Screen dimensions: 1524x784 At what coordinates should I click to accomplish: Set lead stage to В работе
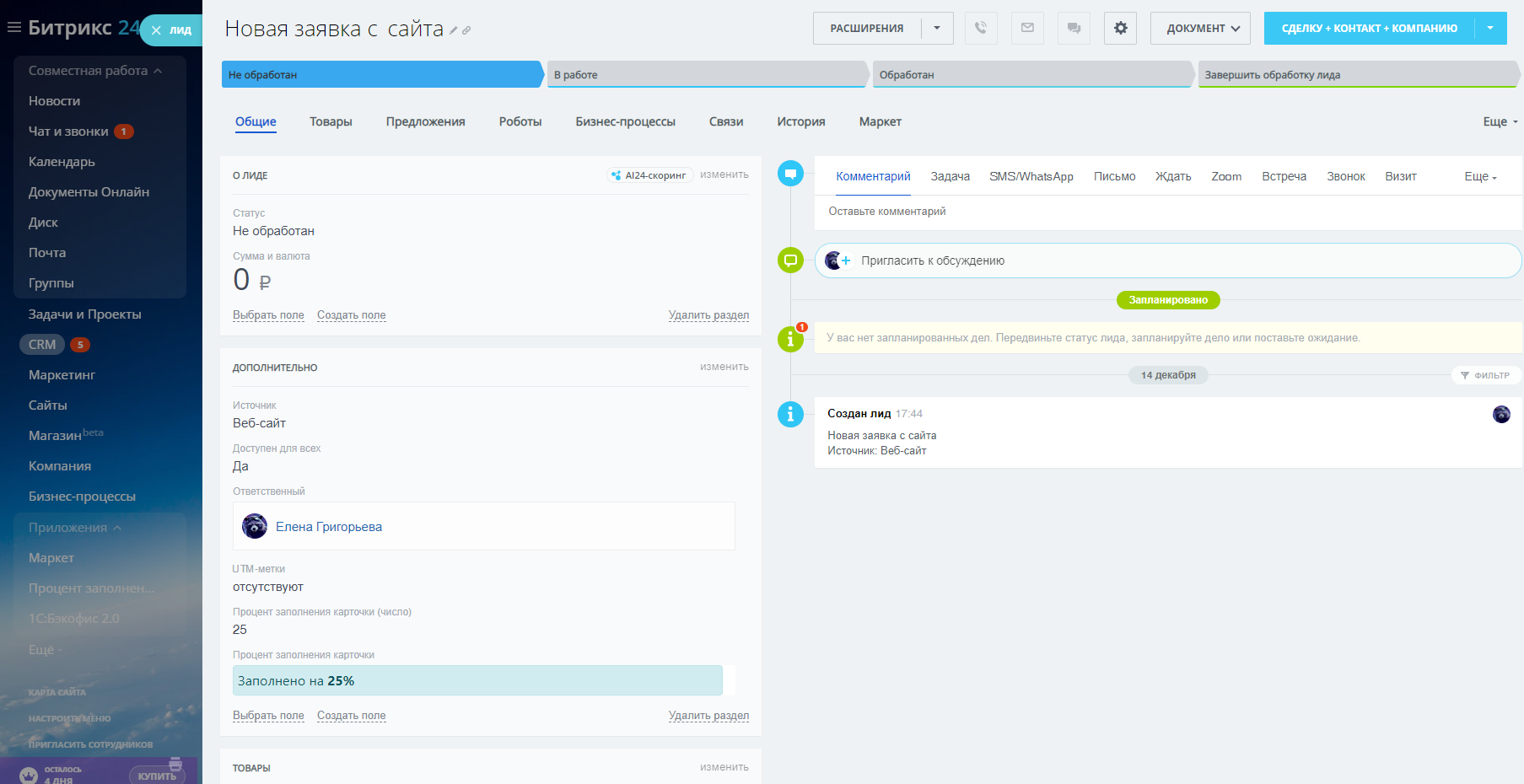(x=705, y=74)
